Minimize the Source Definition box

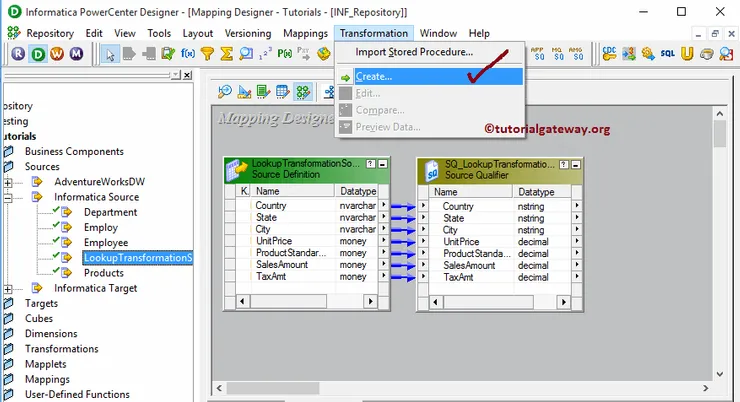[383, 164]
